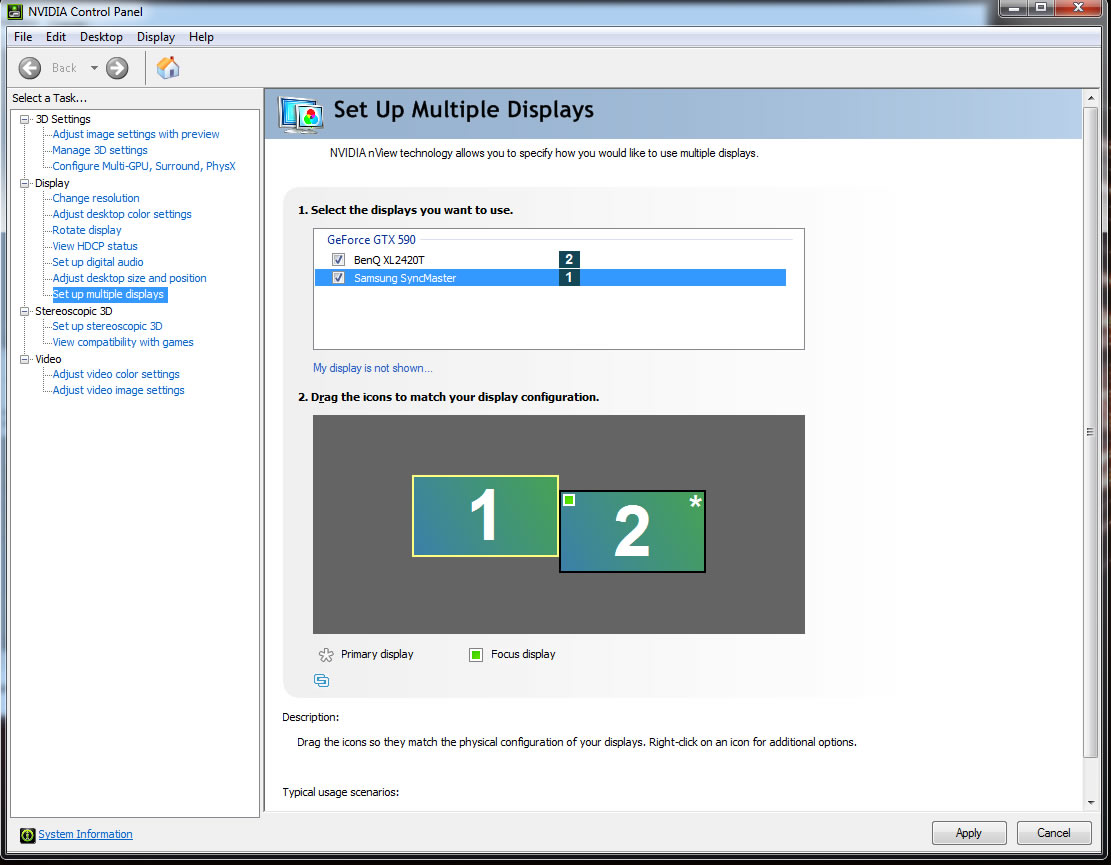Screen dimensions: 1111x865
Task: Collapse the Video tree node
Action: (x=25, y=359)
